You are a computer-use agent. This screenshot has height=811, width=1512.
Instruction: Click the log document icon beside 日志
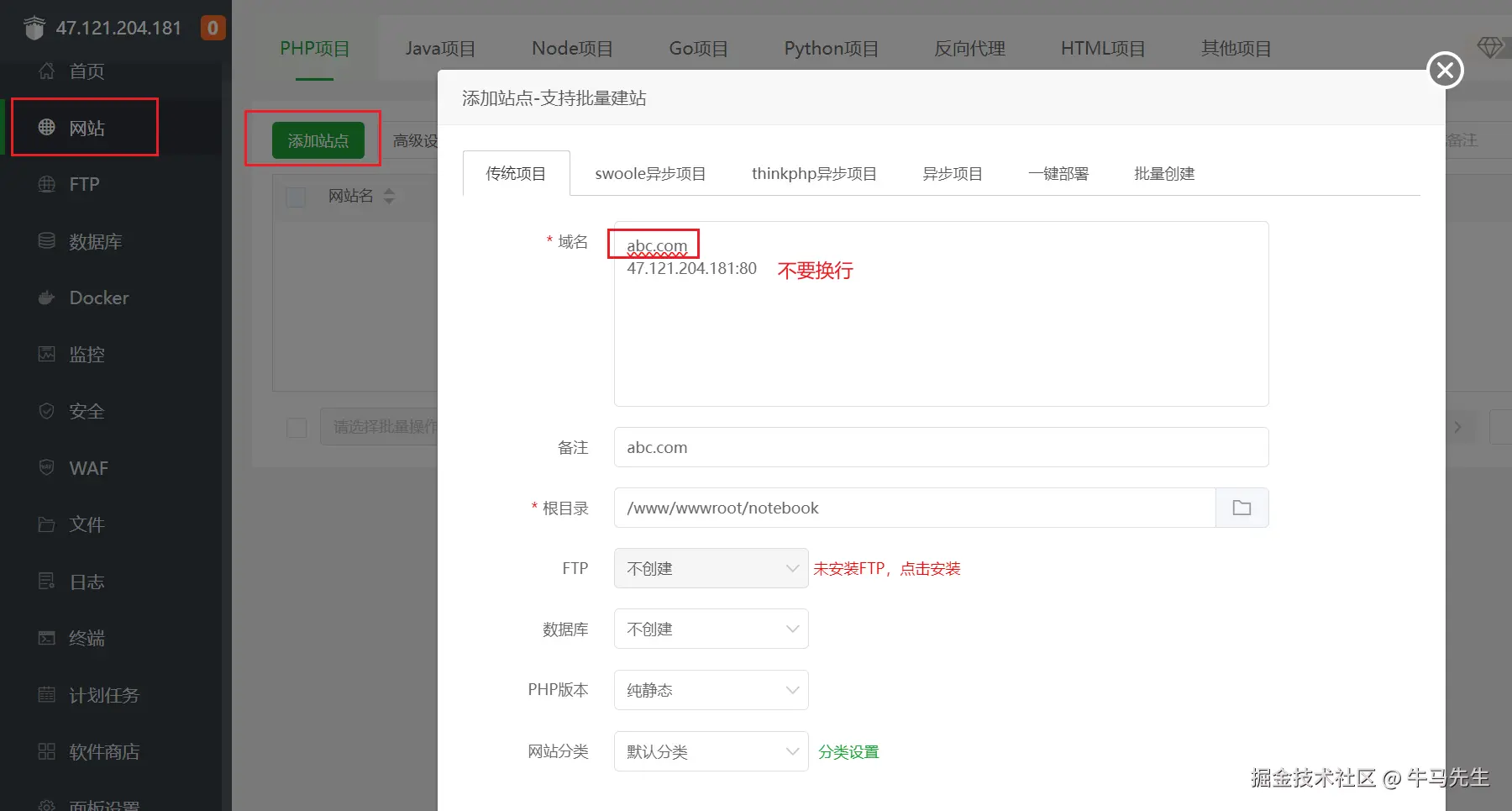(47, 581)
